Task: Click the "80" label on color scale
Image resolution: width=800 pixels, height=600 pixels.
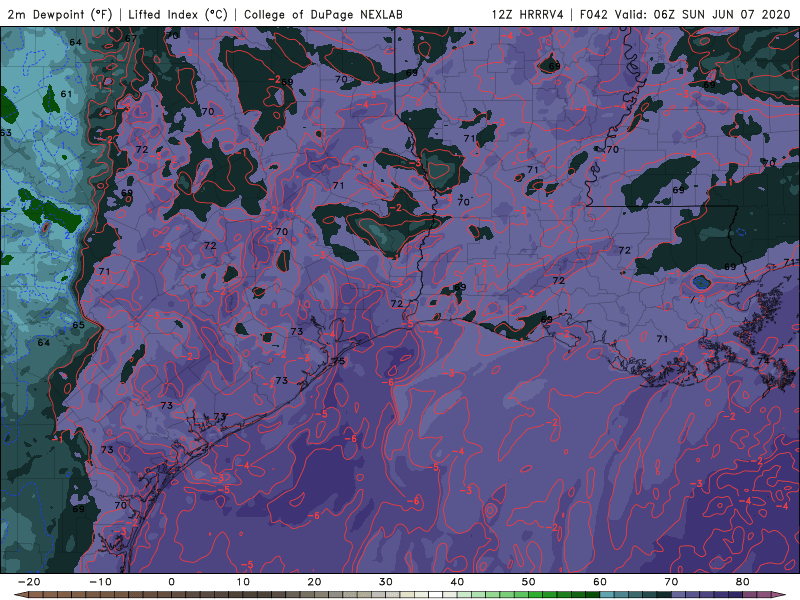Action: click(x=743, y=582)
